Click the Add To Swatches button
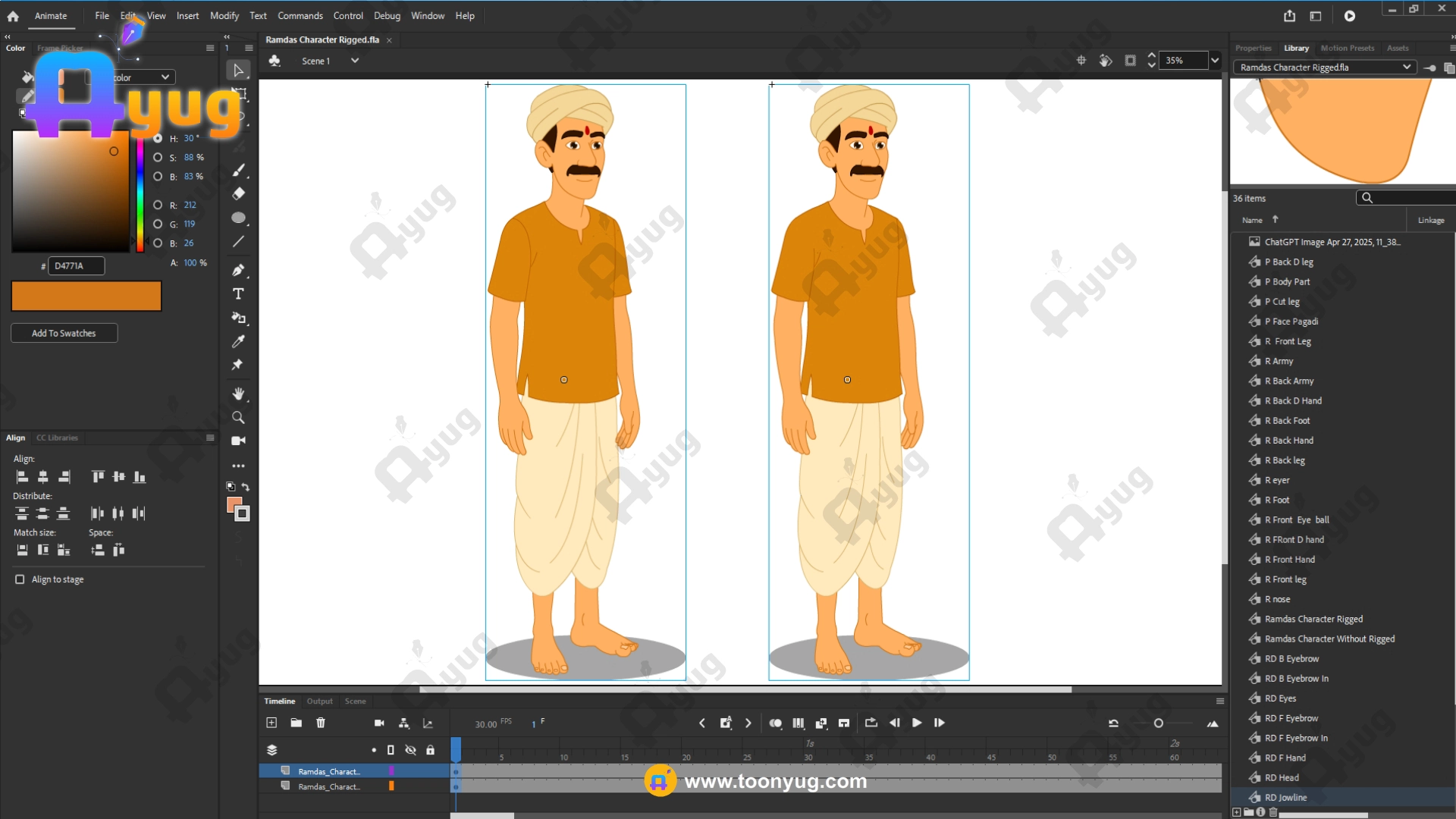Viewport: 1456px width, 819px height. pos(64,333)
